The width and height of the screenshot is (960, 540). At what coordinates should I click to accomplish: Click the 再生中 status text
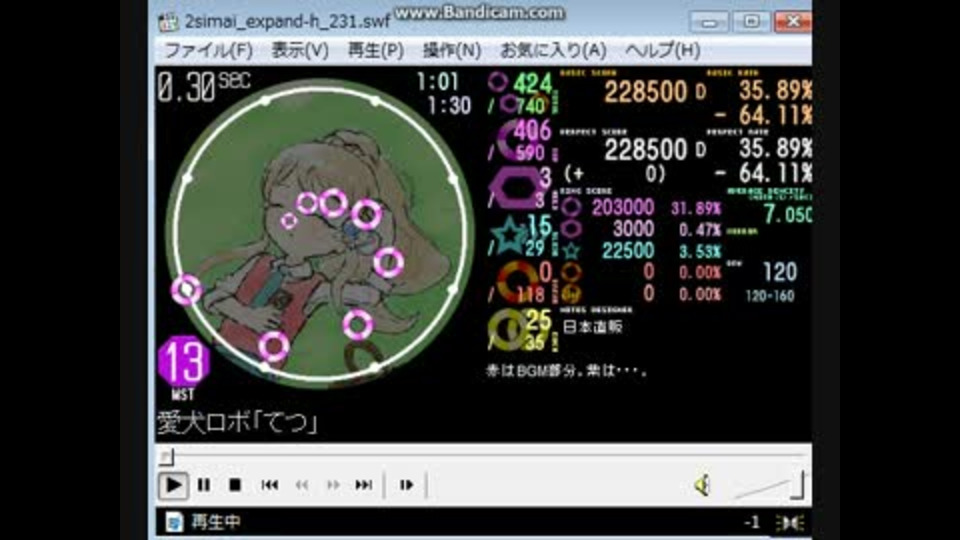[x=216, y=522]
